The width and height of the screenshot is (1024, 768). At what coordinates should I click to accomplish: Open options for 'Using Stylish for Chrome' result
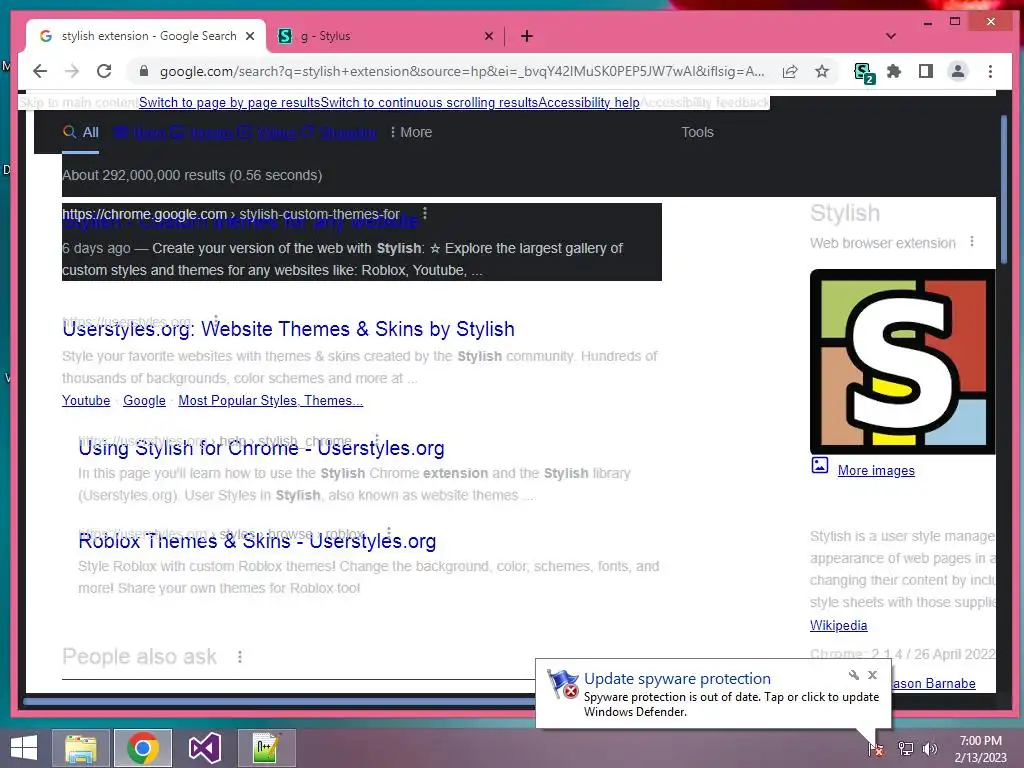click(377, 439)
